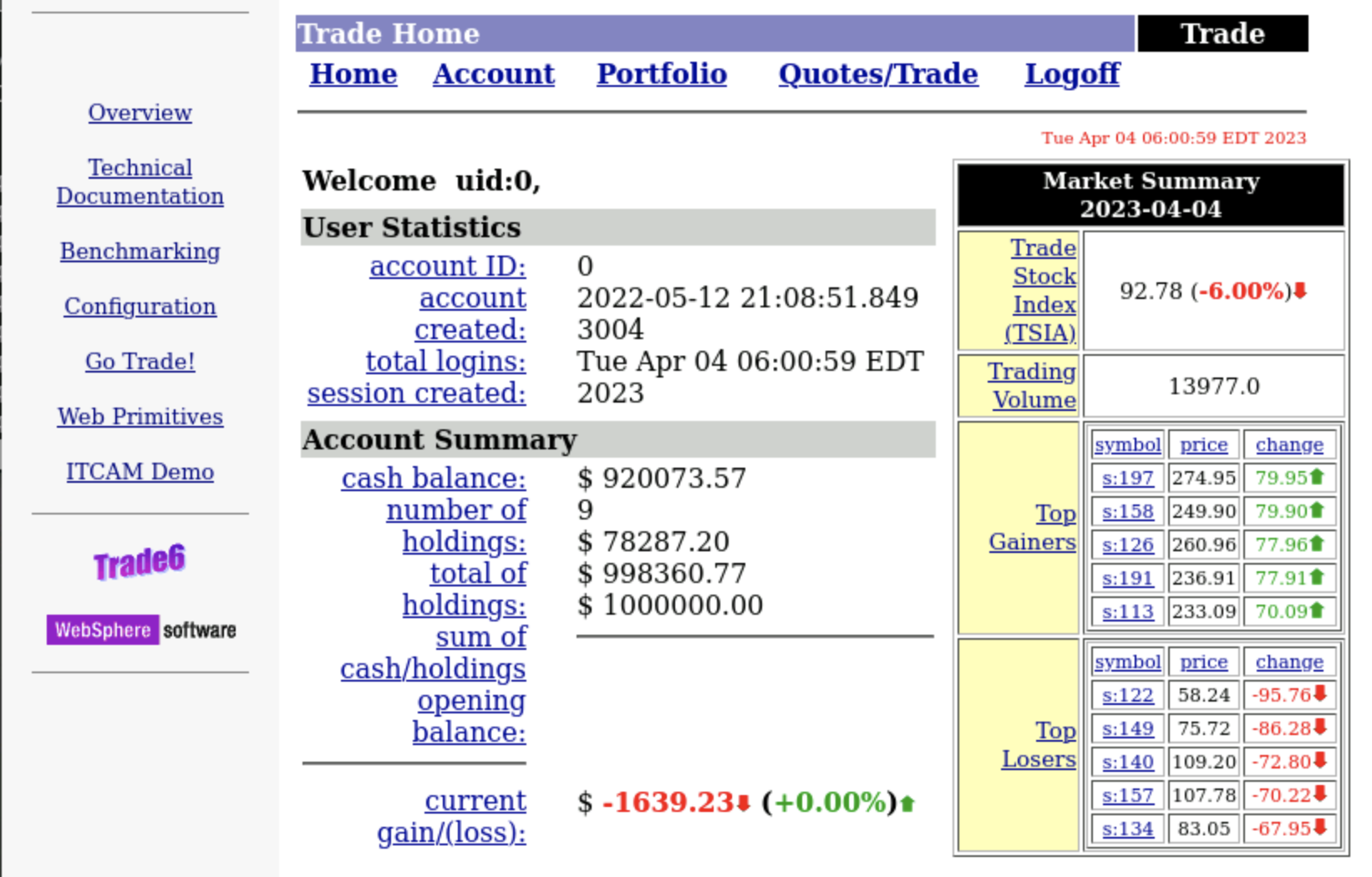Click the total of holdings link

click(465, 590)
